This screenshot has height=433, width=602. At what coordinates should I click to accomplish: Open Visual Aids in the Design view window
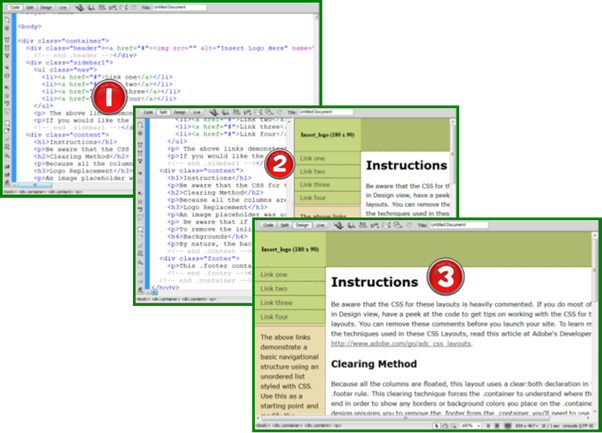[398, 225]
